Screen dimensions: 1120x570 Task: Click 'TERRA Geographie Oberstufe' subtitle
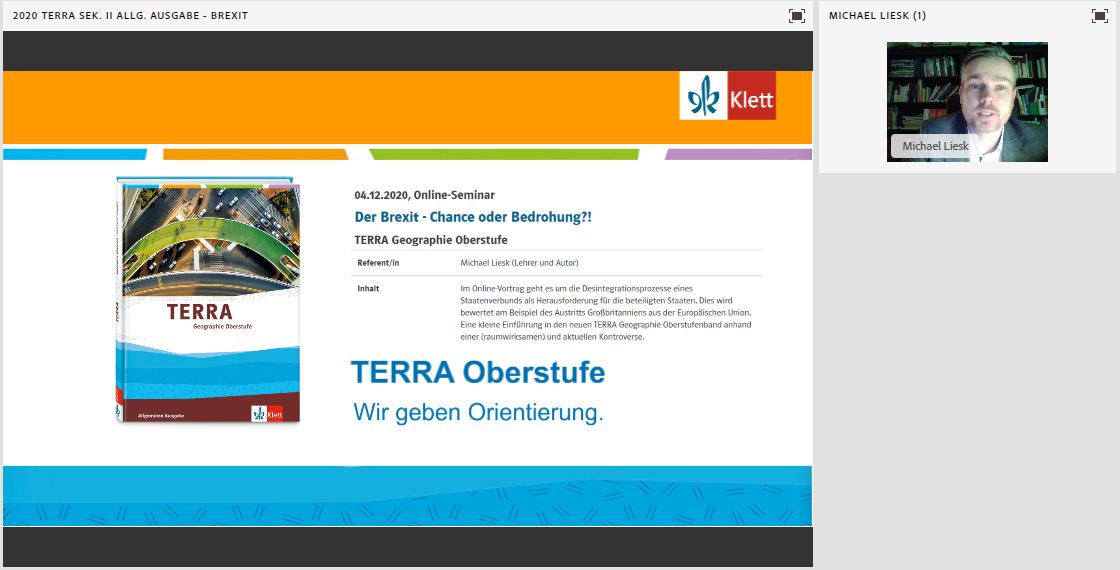coord(431,240)
